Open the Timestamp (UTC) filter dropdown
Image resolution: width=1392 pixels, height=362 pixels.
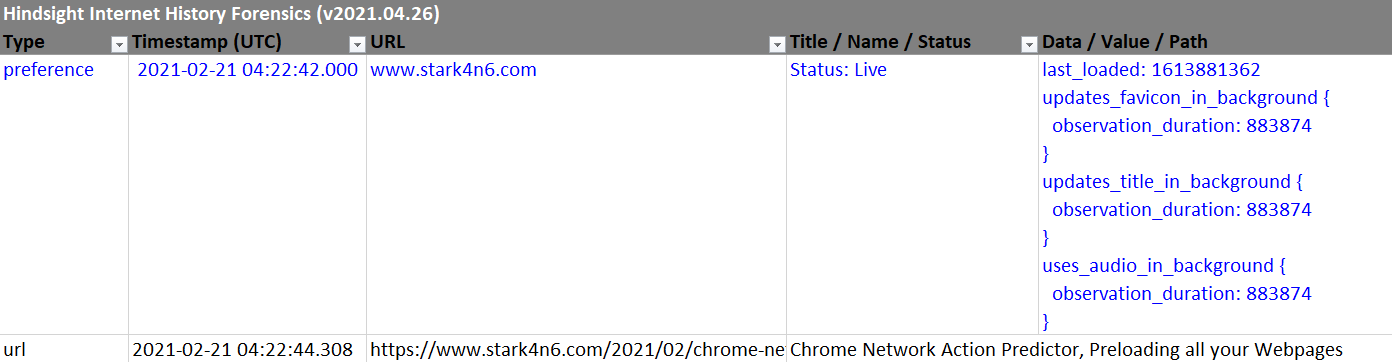point(357,44)
